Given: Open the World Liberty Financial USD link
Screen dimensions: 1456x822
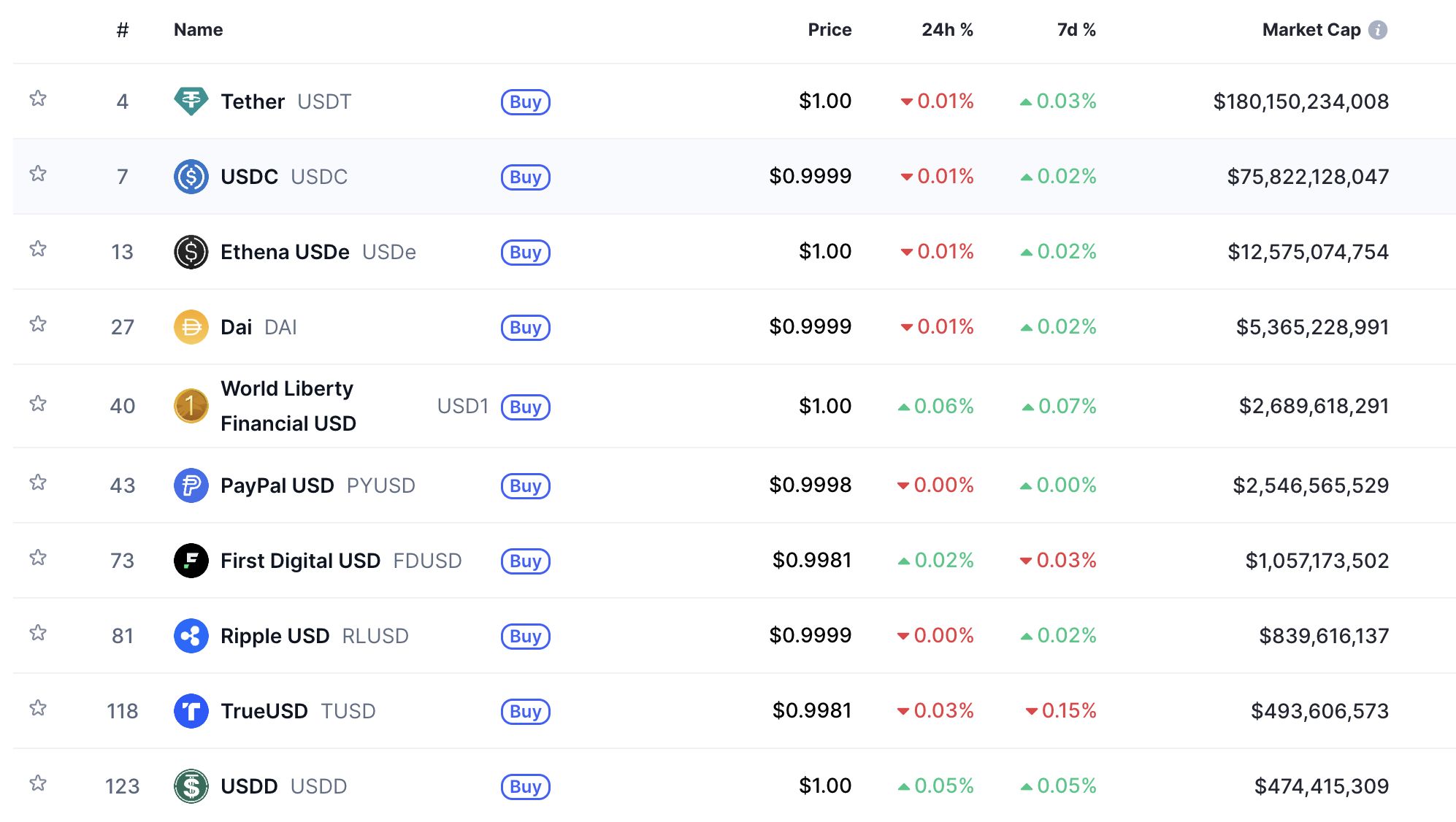Looking at the screenshot, I should [x=288, y=406].
